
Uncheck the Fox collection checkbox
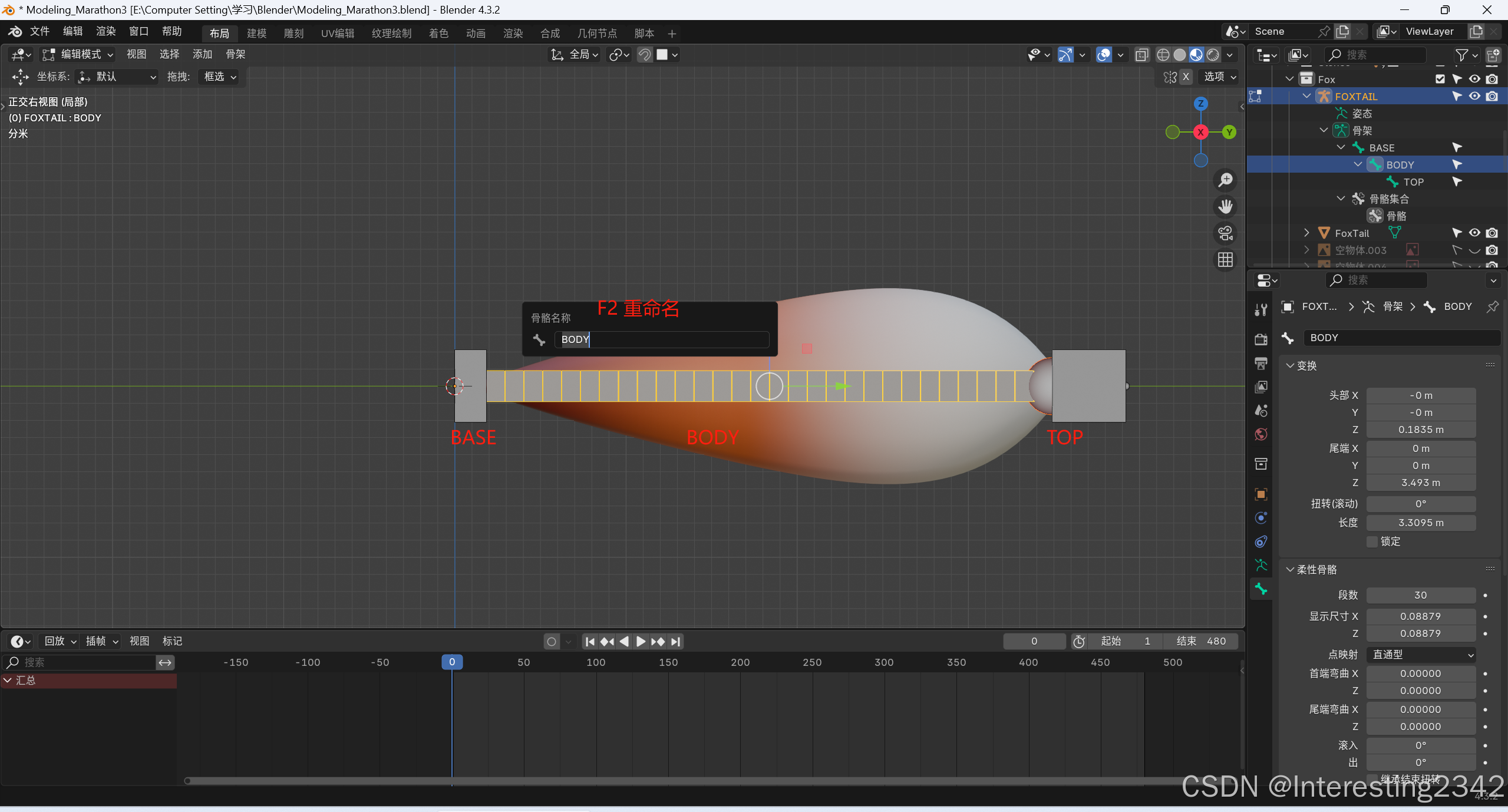pyautogui.click(x=1440, y=79)
